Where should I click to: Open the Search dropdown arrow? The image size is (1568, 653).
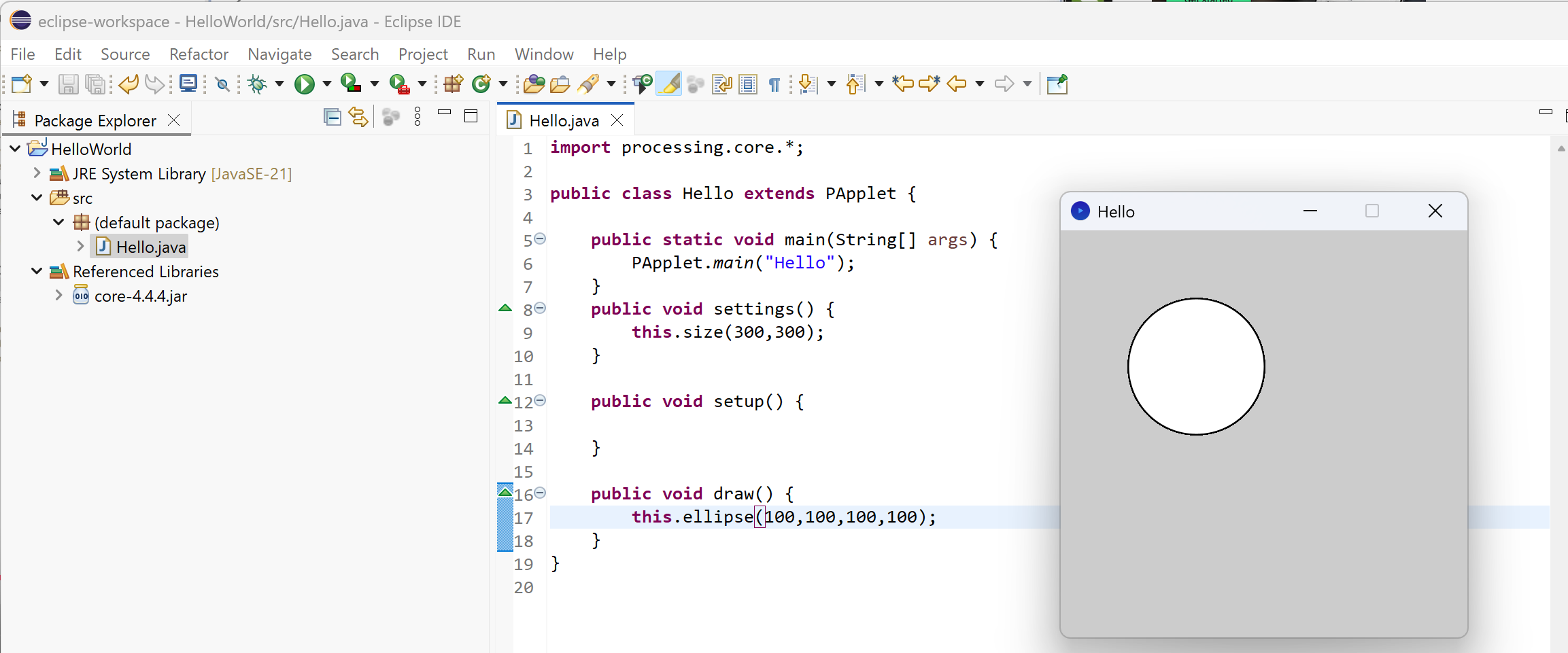pos(611,84)
